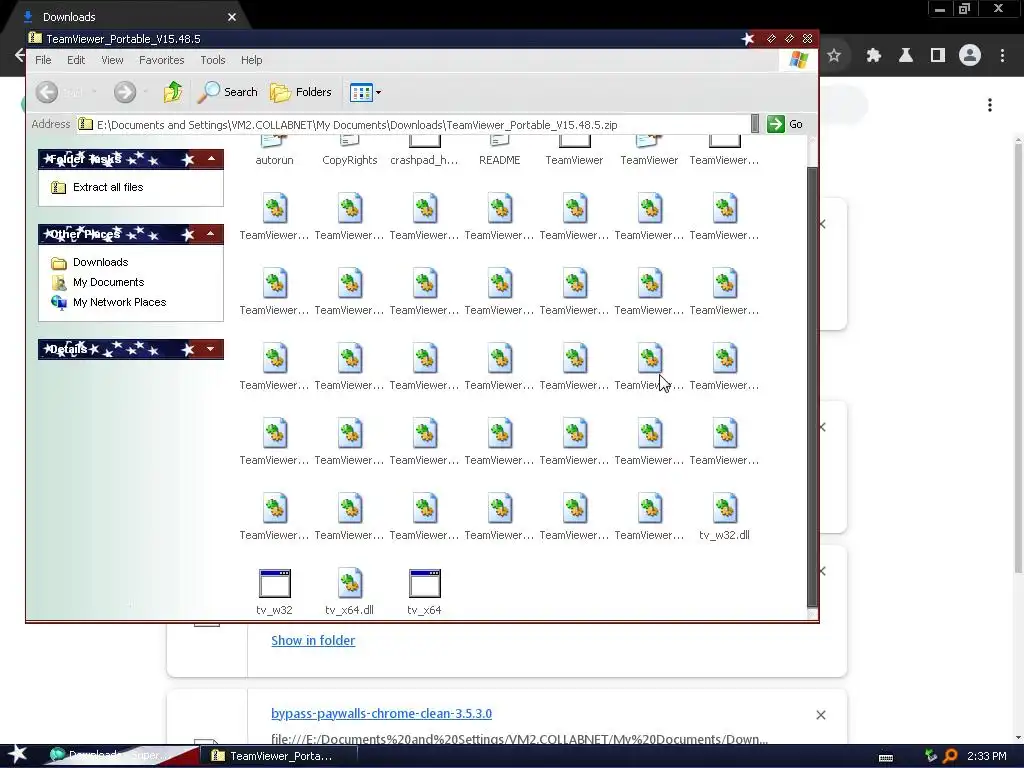Open the Tools menu
The width and height of the screenshot is (1024, 768).
[x=213, y=60]
